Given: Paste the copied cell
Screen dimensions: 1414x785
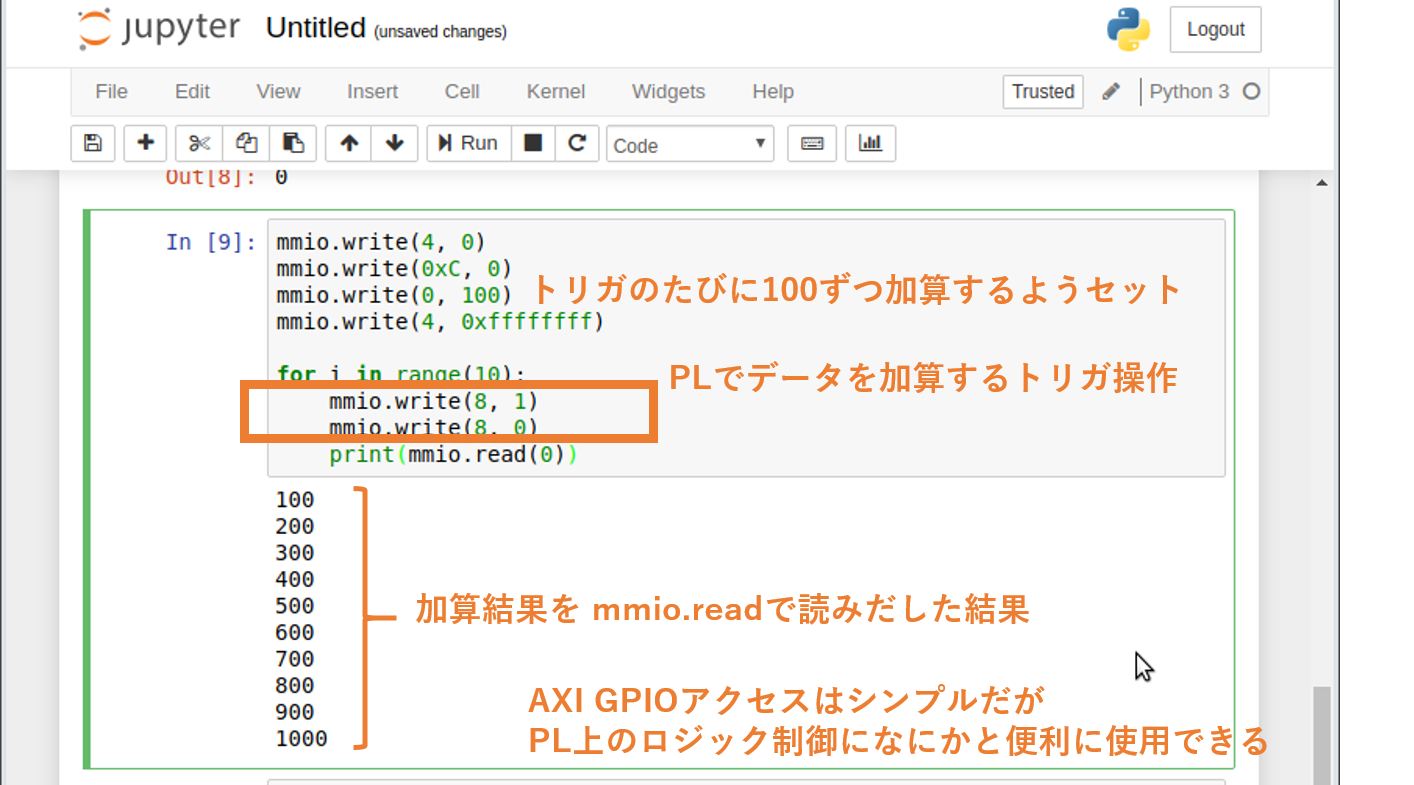Looking at the screenshot, I should pyautogui.click(x=293, y=143).
